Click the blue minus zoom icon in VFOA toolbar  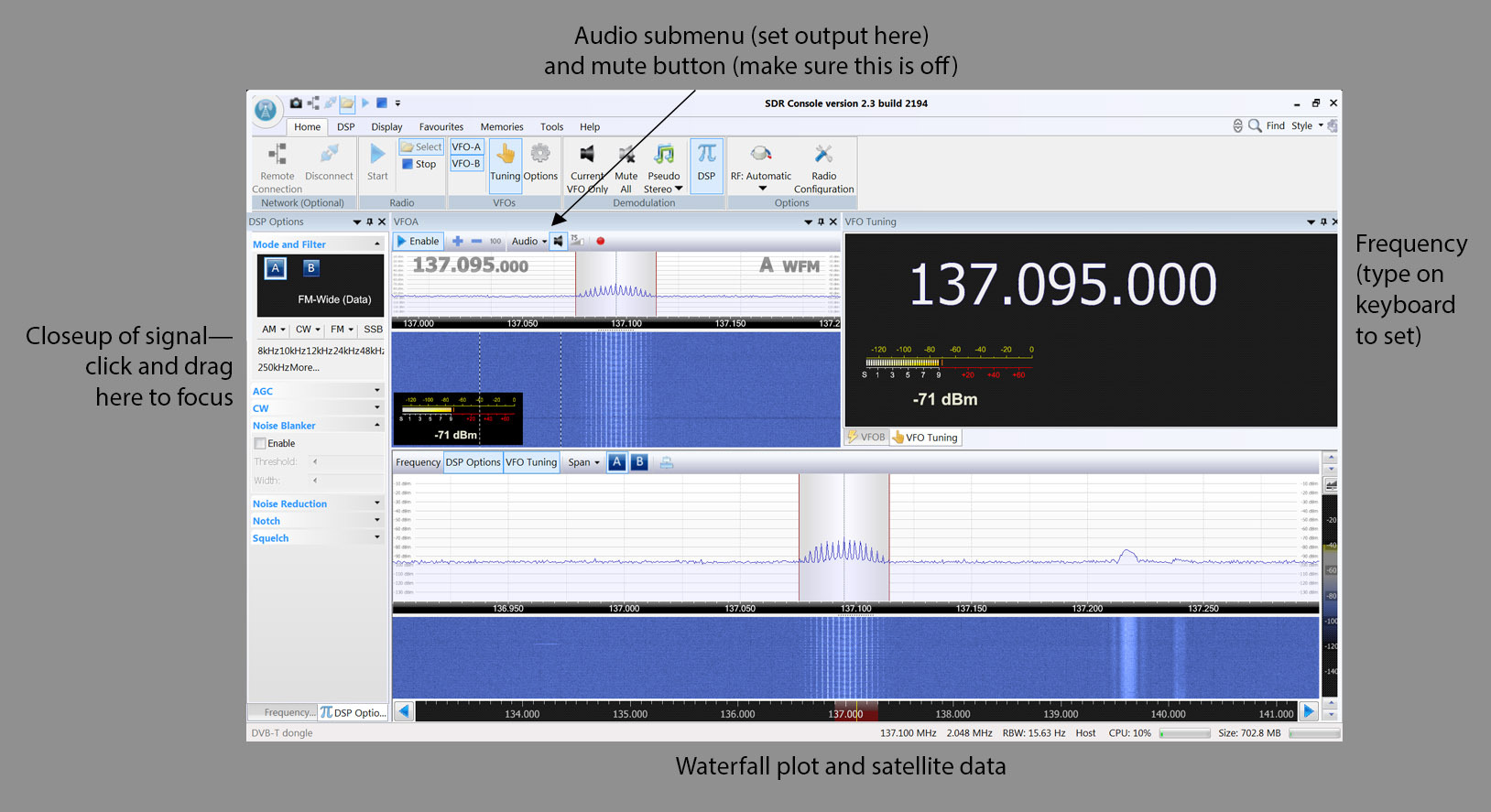[x=476, y=241]
